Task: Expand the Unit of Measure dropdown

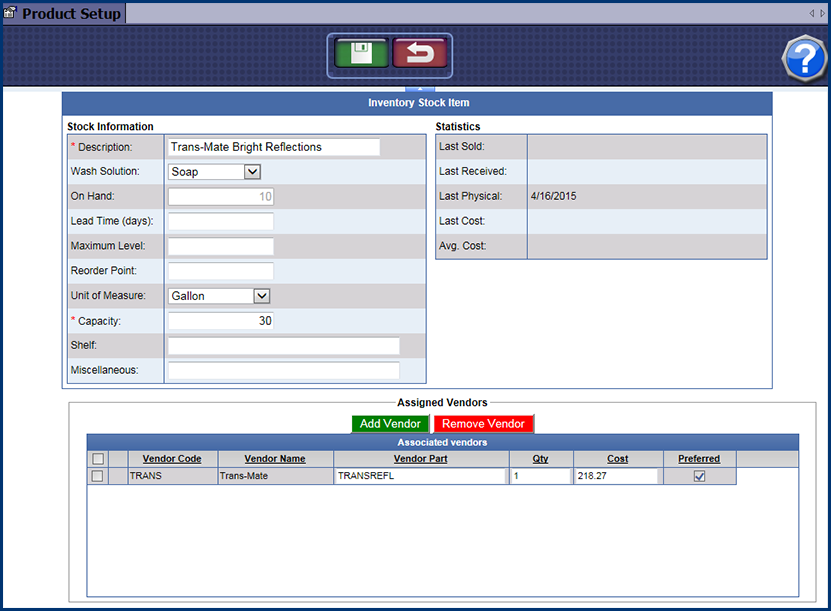Action: click(x=261, y=296)
